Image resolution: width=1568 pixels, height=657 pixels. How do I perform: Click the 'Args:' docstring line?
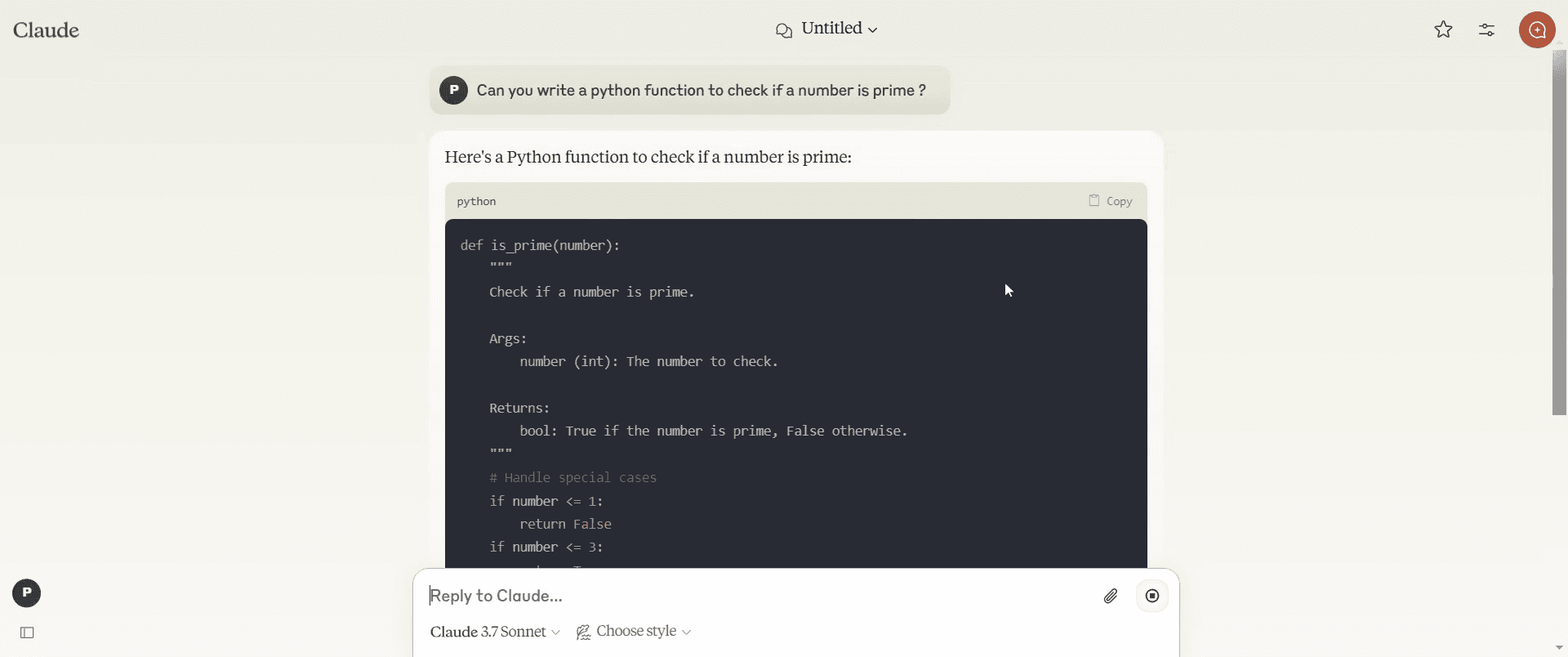pyautogui.click(x=508, y=339)
